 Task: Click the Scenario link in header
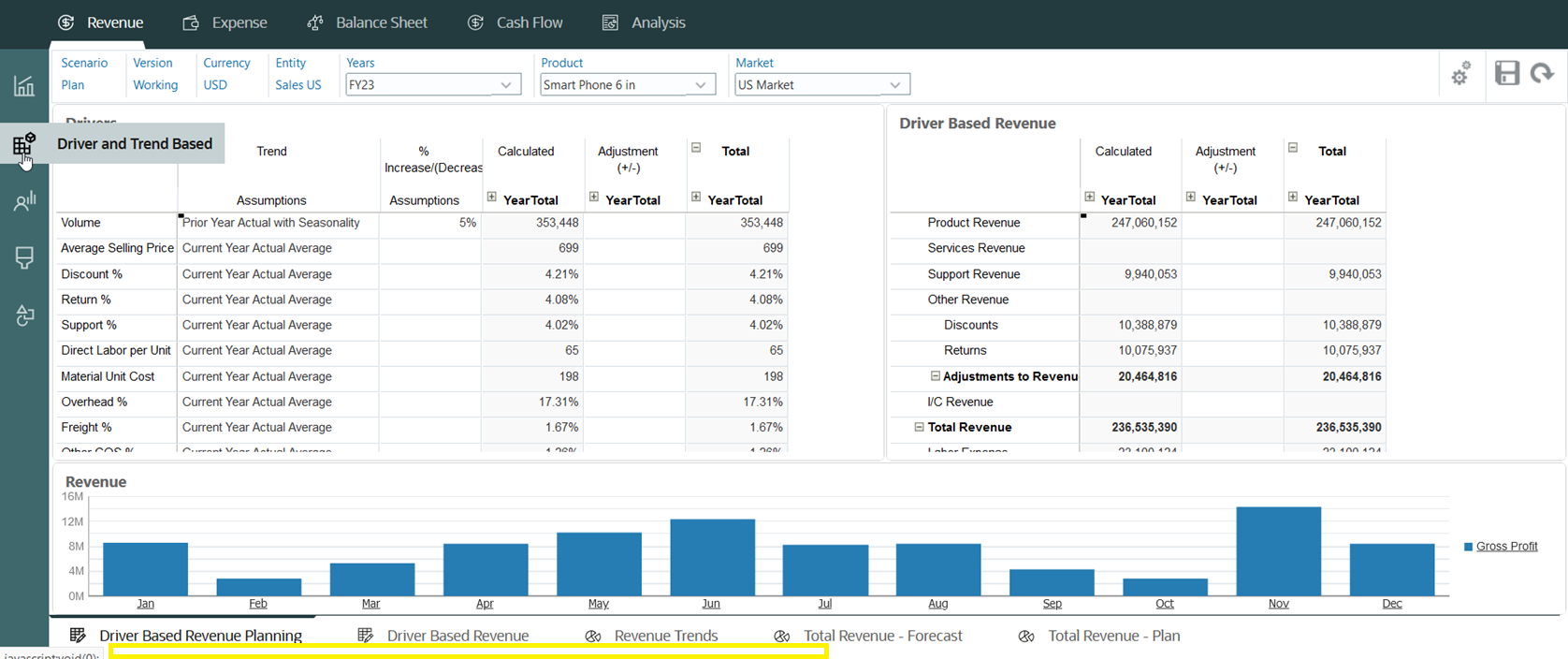(x=84, y=63)
